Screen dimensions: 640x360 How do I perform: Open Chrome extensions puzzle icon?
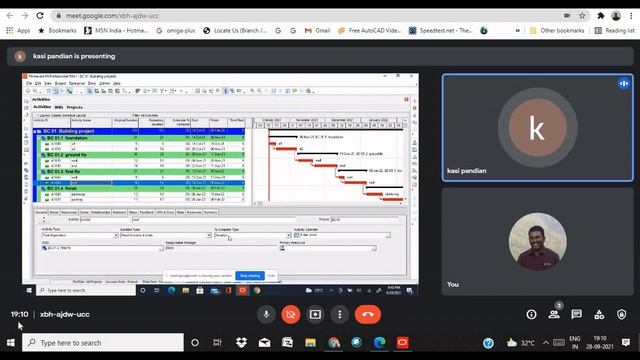pos(600,16)
